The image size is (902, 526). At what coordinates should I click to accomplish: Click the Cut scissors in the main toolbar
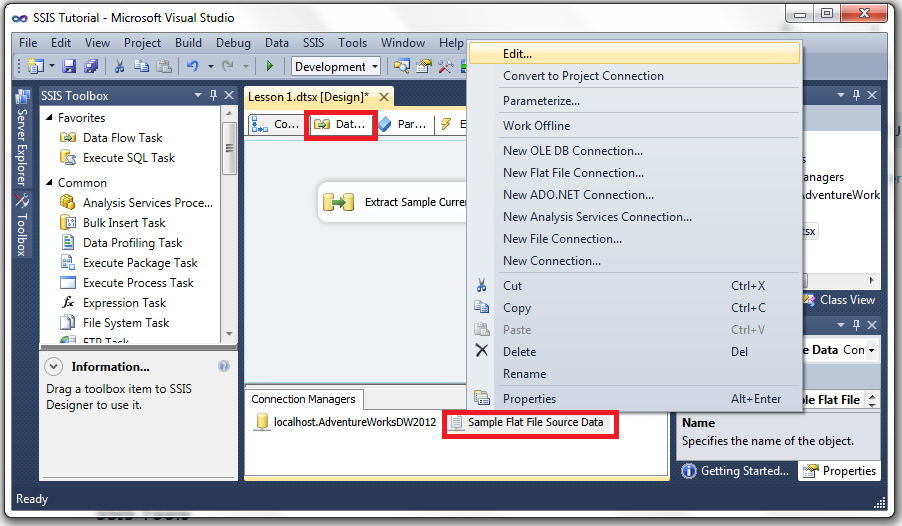click(119, 67)
